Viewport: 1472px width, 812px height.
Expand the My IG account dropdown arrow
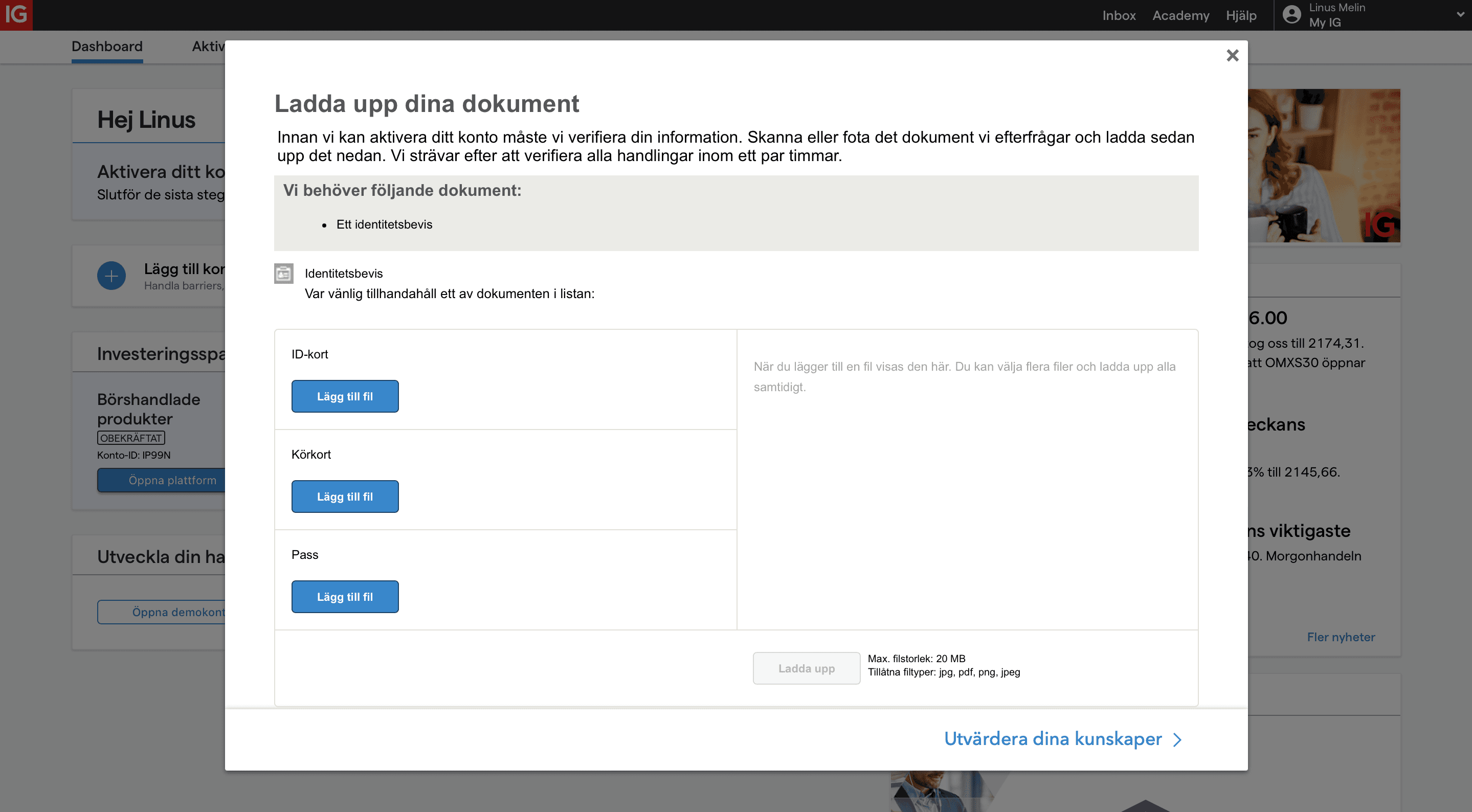(x=1460, y=15)
